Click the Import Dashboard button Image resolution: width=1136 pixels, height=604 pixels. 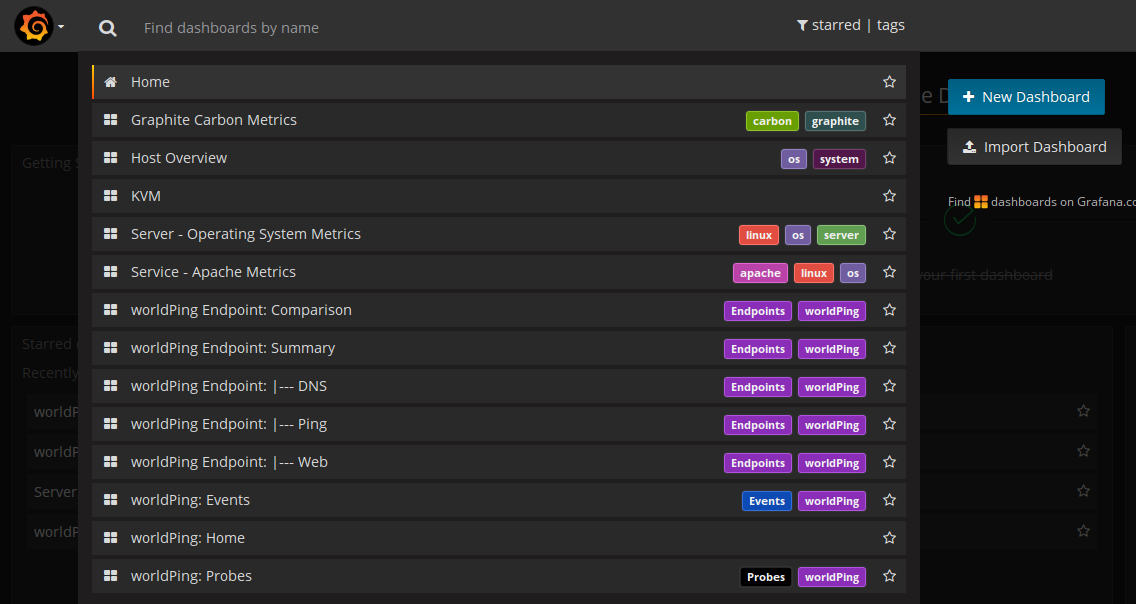1035,147
